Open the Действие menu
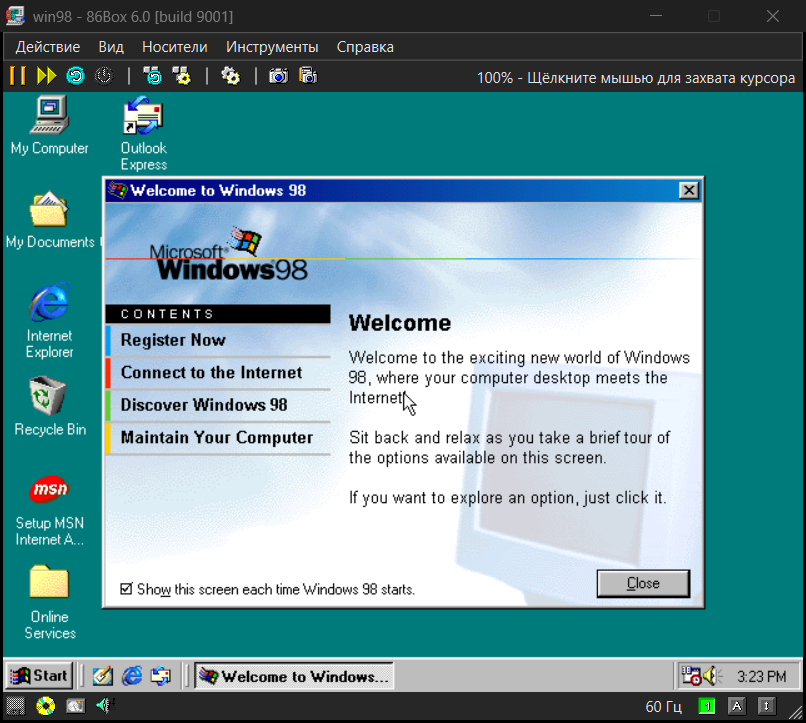This screenshot has height=723, width=806. (48, 47)
